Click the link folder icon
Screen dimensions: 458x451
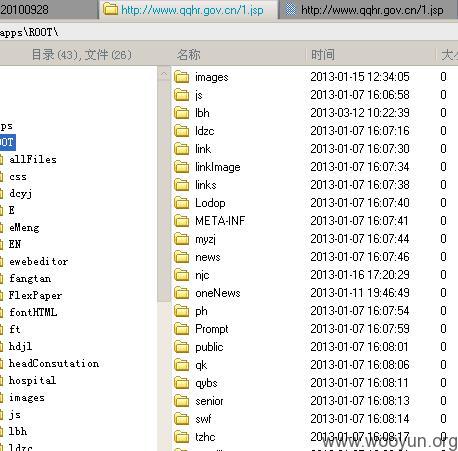[182, 149]
